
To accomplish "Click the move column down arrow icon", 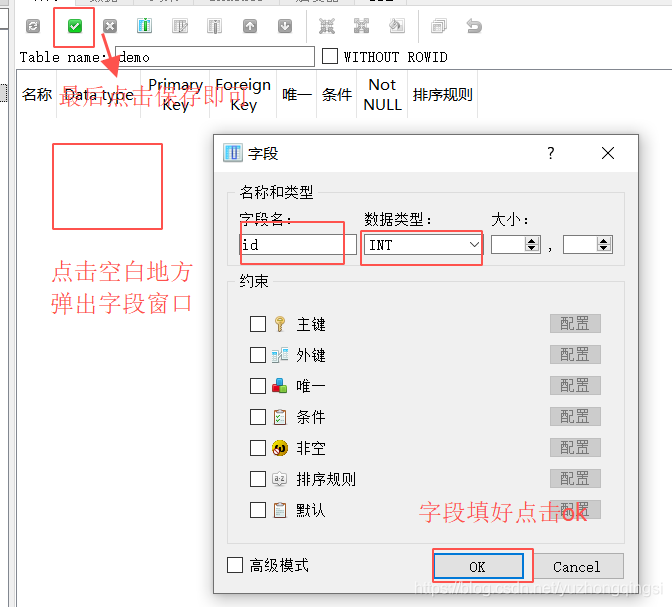I will (x=285, y=26).
